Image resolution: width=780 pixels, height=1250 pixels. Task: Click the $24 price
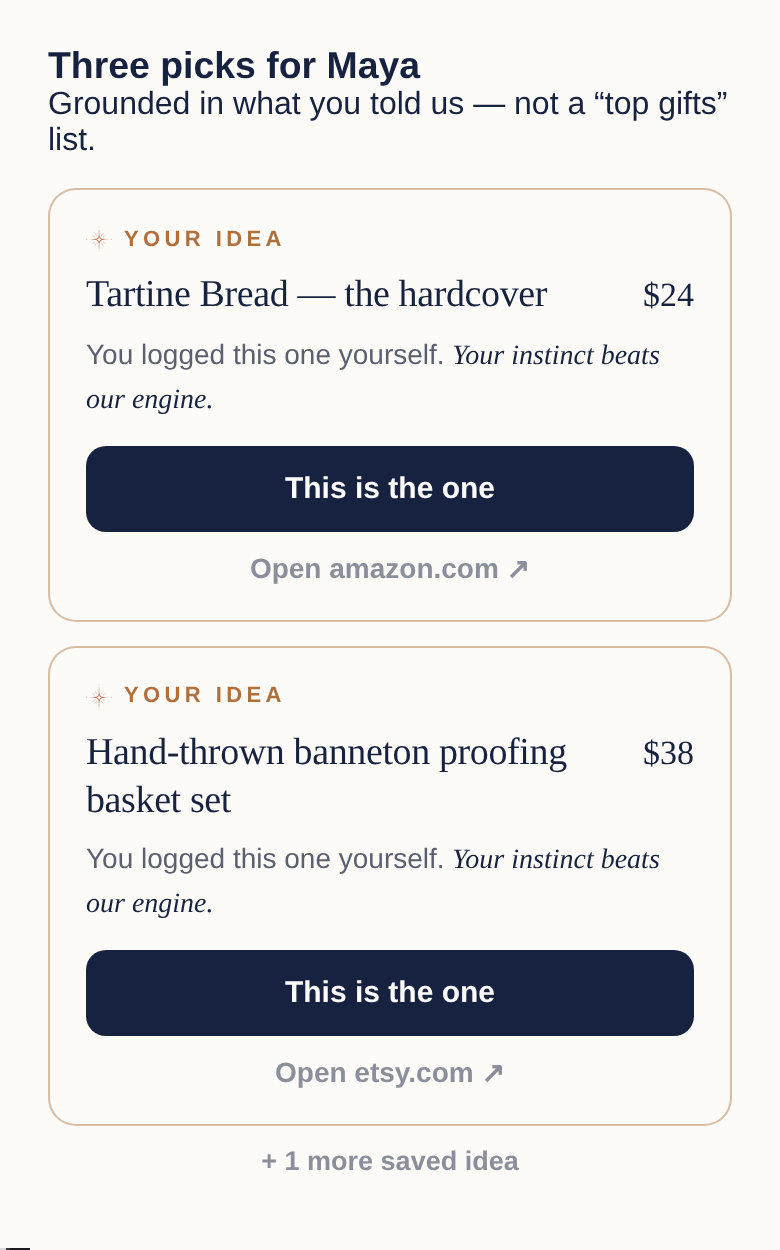point(668,295)
